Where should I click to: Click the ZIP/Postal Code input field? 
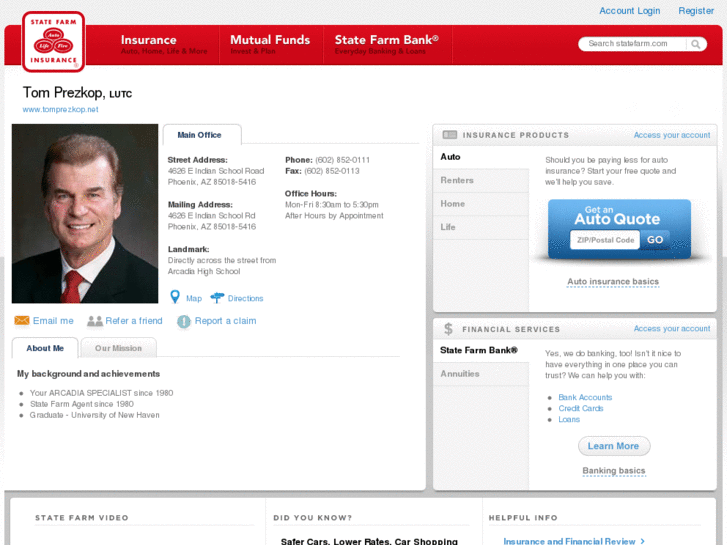click(x=604, y=240)
